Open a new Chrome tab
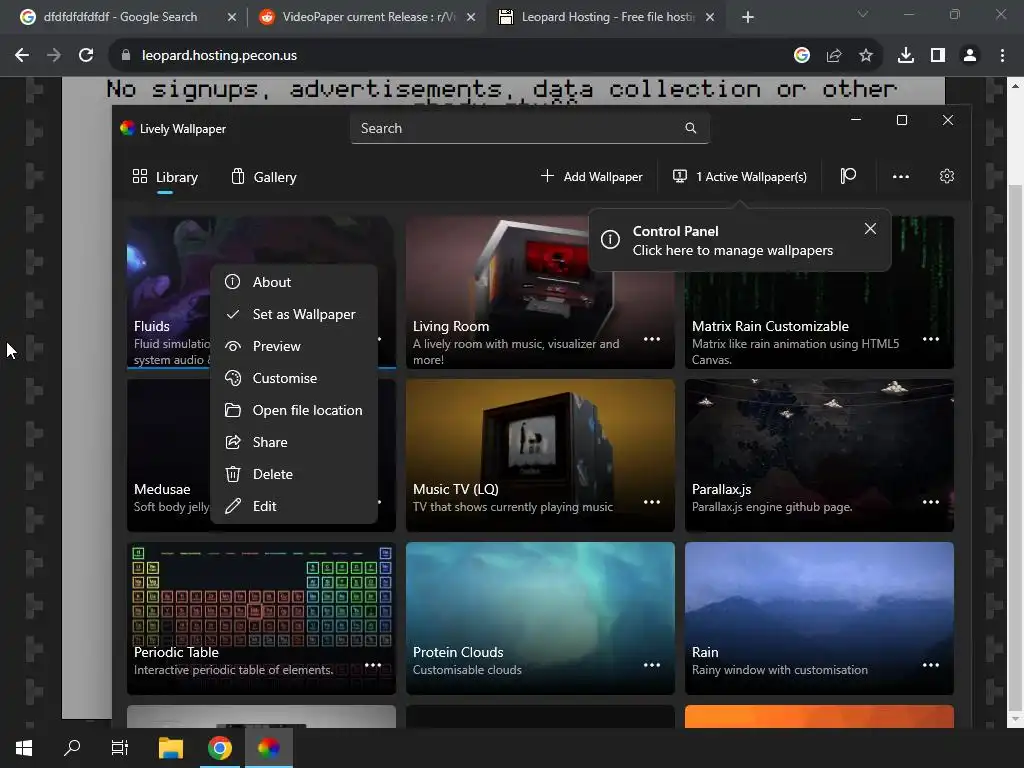1024x768 pixels. (x=748, y=17)
